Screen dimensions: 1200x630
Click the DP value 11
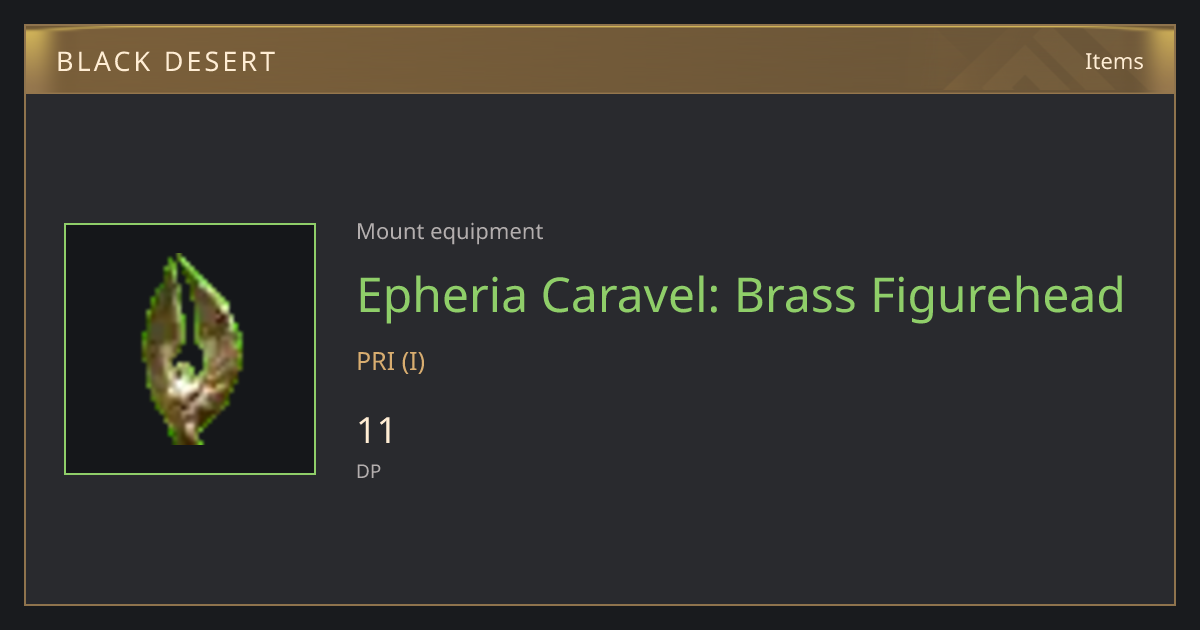tap(376, 431)
